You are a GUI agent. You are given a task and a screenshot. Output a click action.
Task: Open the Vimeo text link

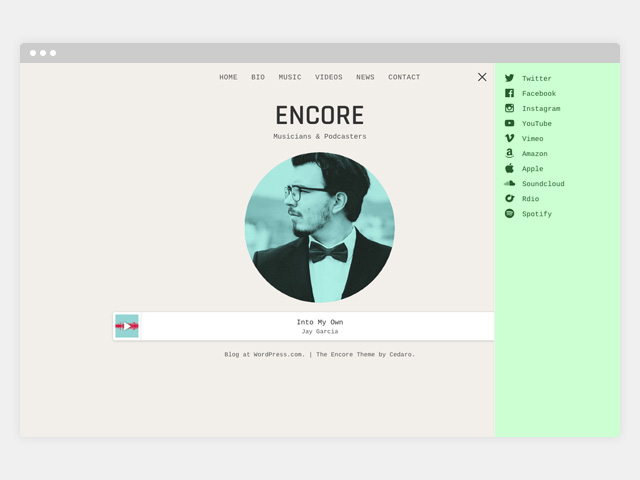(533, 139)
